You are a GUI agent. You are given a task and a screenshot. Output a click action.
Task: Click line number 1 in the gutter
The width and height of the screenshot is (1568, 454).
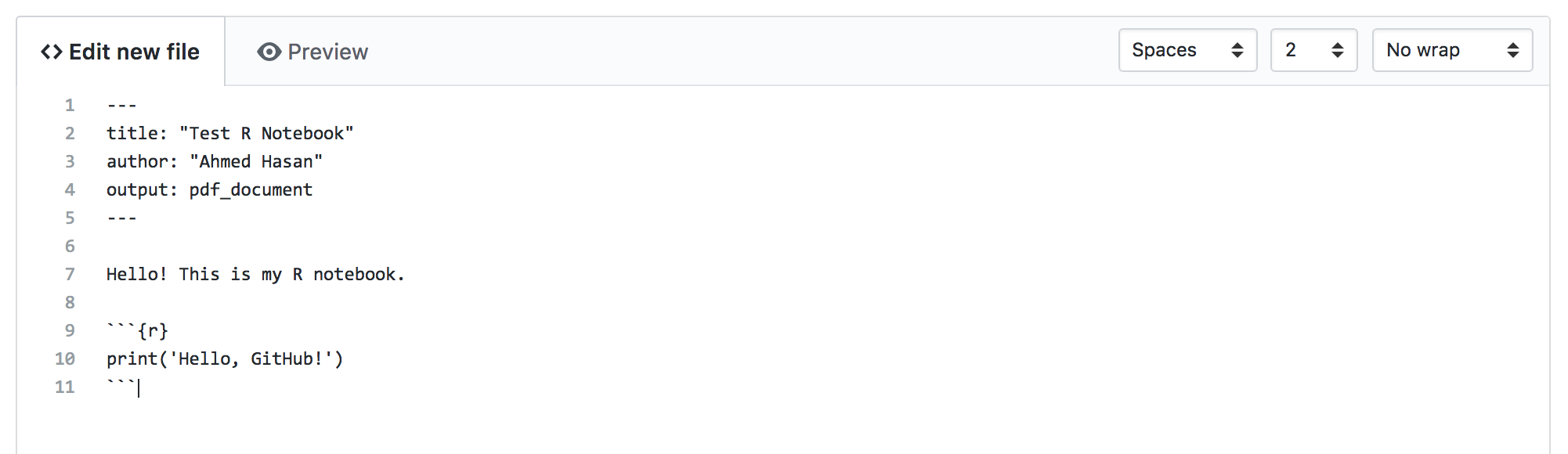70,105
